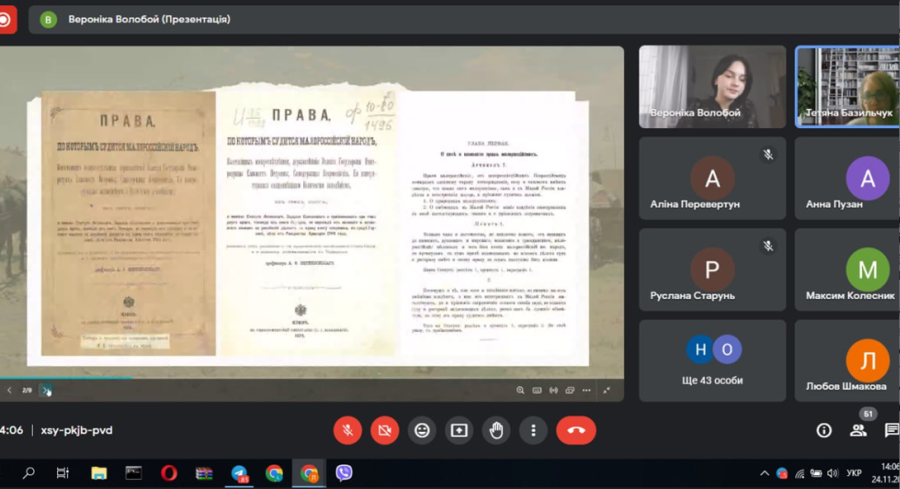Screen dimensions: 900x489
Task: Select Тетяна Базильчук video tile
Action: pyautogui.click(x=848, y=87)
